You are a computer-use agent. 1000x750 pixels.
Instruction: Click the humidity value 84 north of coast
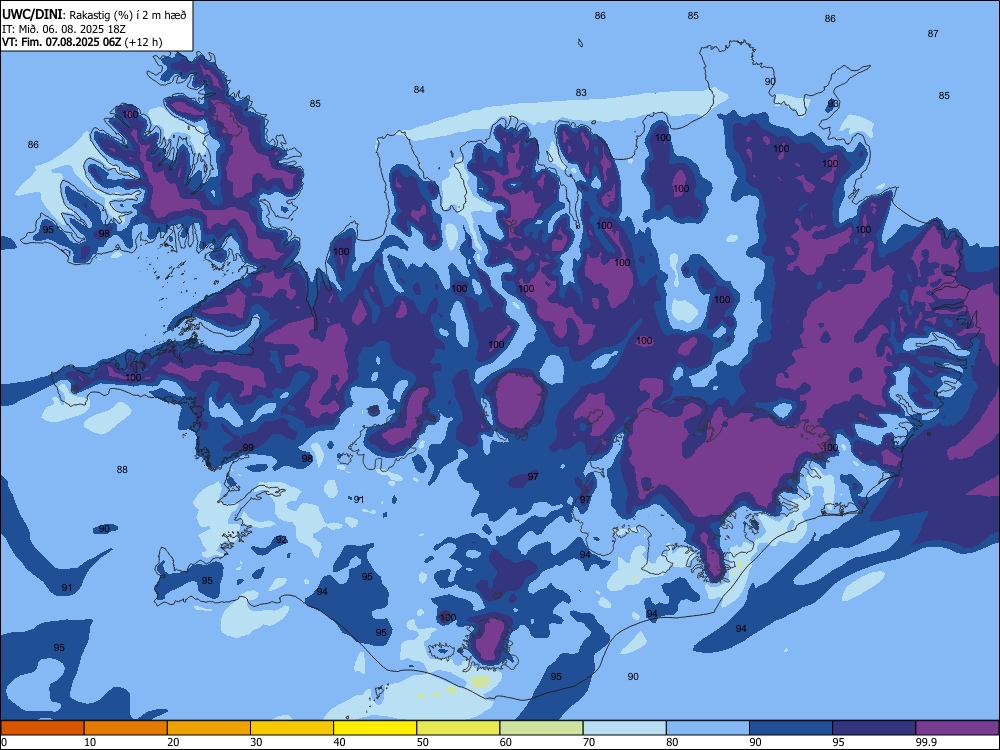[x=418, y=89]
